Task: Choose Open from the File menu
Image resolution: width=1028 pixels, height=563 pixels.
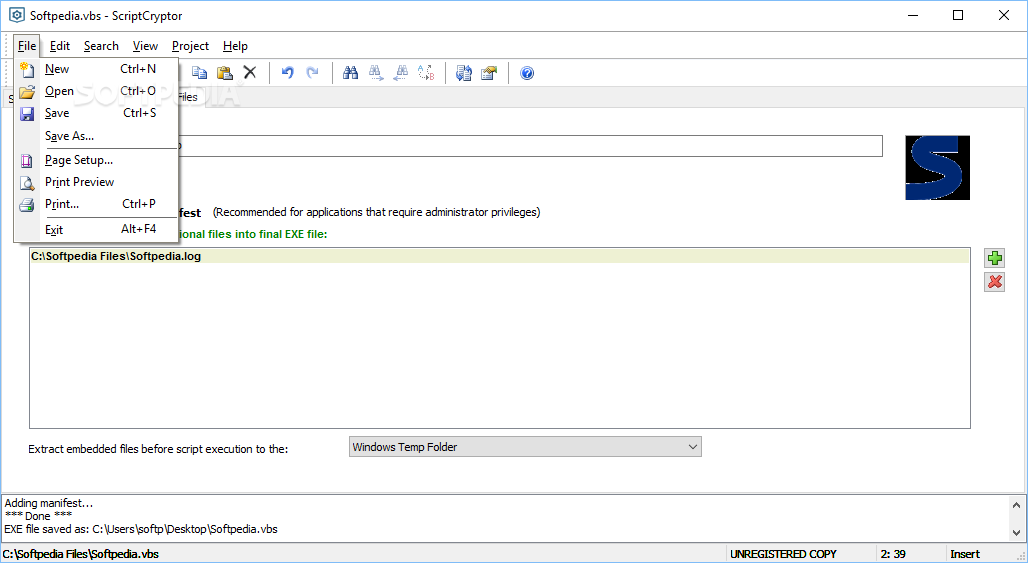Action: click(96, 91)
